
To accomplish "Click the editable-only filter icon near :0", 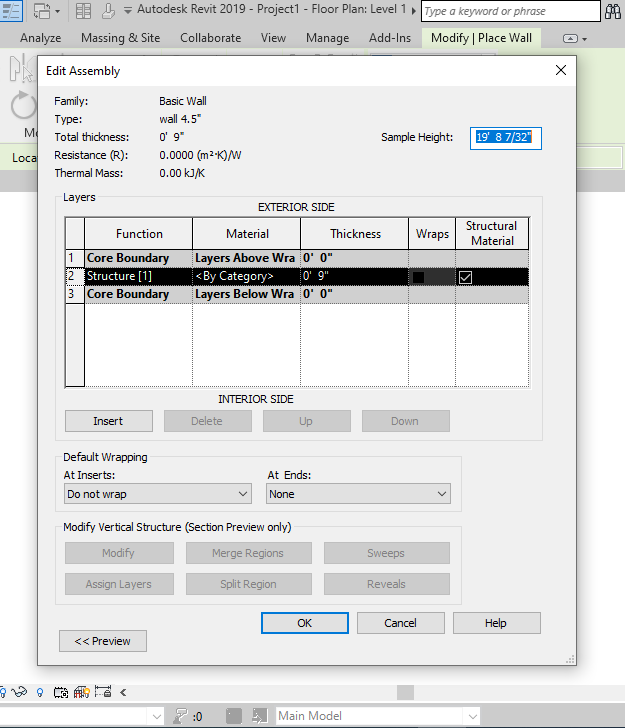I will pos(180,716).
